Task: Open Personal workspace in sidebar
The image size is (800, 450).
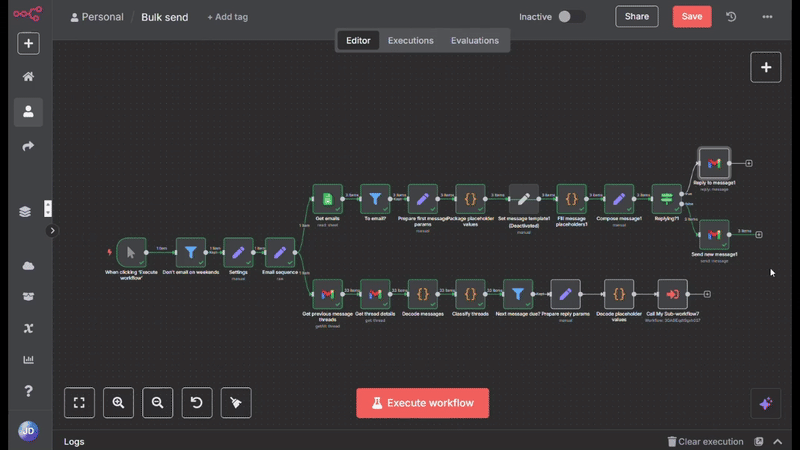Action: pyautogui.click(x=28, y=112)
